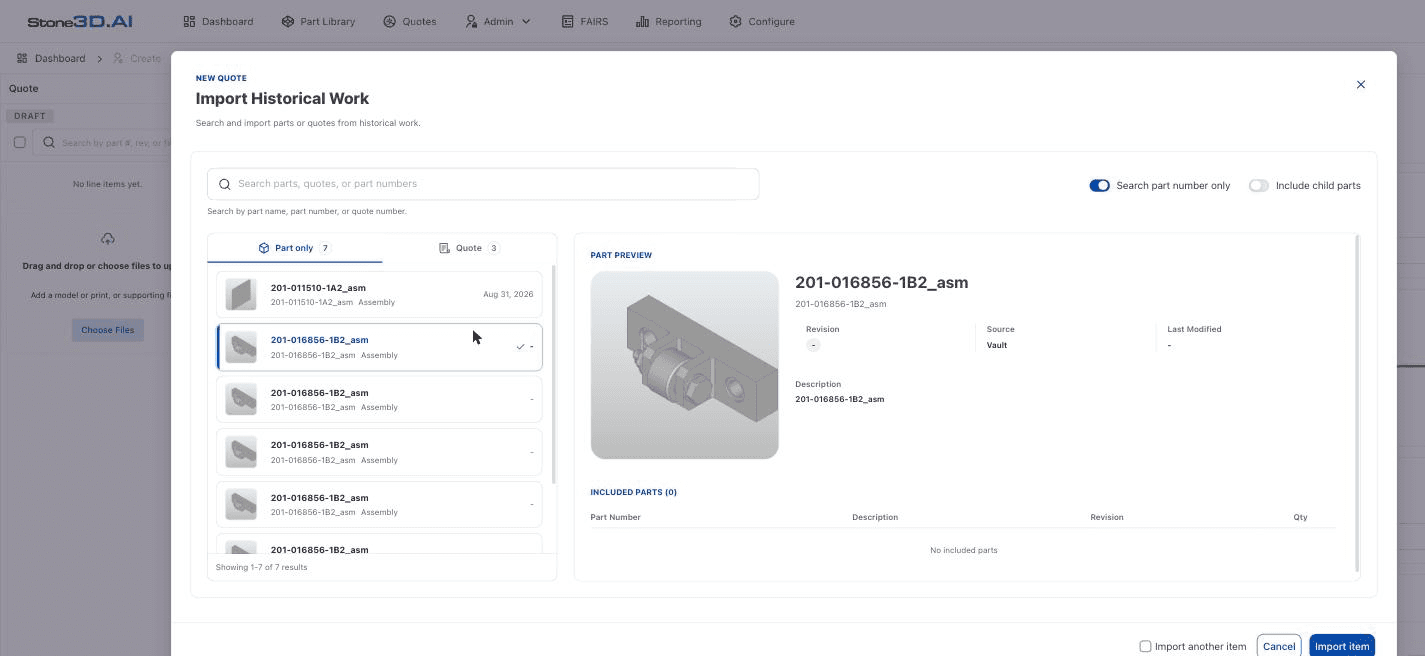1425x656 pixels.
Task: Click the Part Library cube icon
Action: click(x=288, y=21)
